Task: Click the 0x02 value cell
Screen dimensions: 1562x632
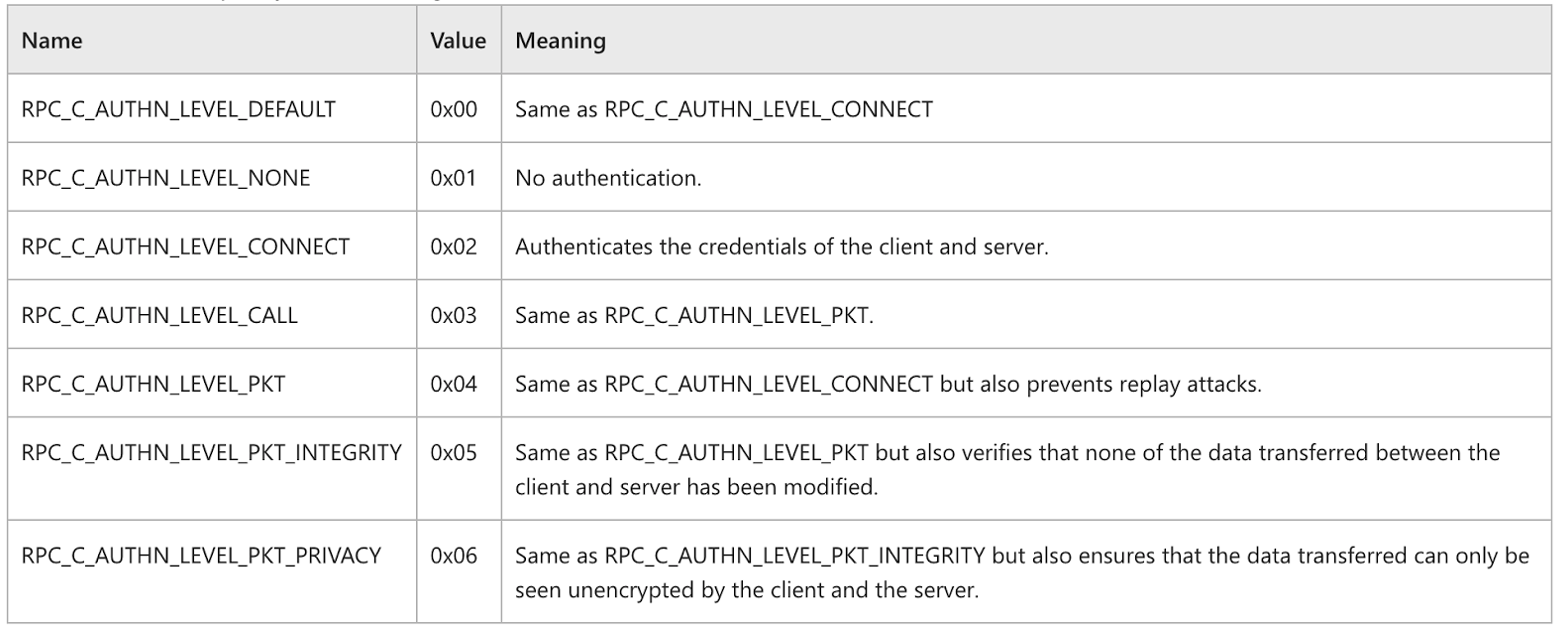Action: [x=457, y=247]
